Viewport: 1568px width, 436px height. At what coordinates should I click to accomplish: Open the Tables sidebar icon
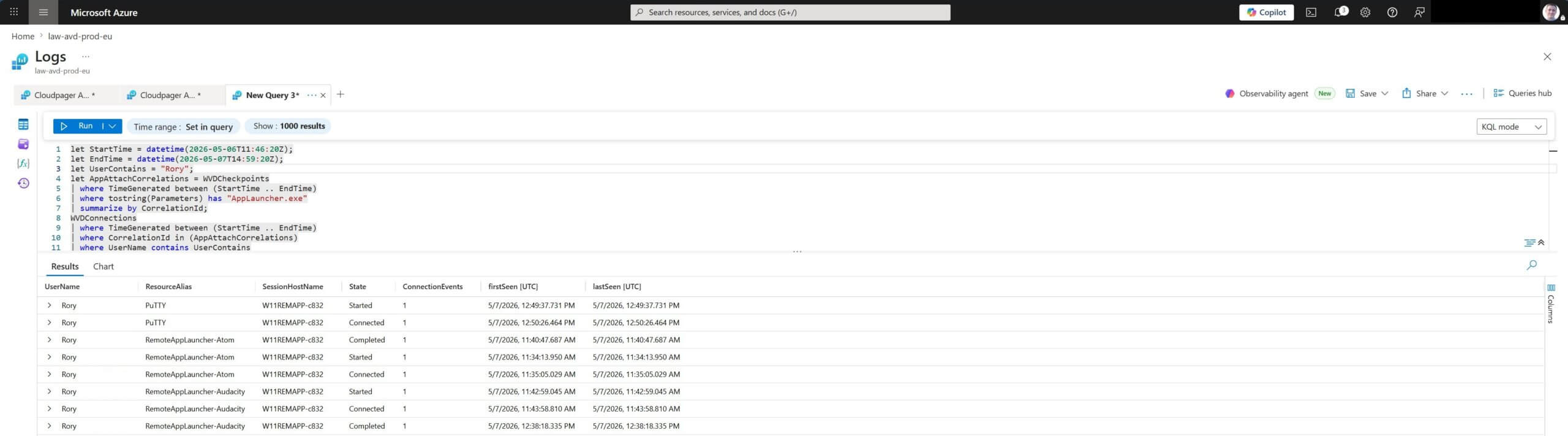tap(23, 125)
